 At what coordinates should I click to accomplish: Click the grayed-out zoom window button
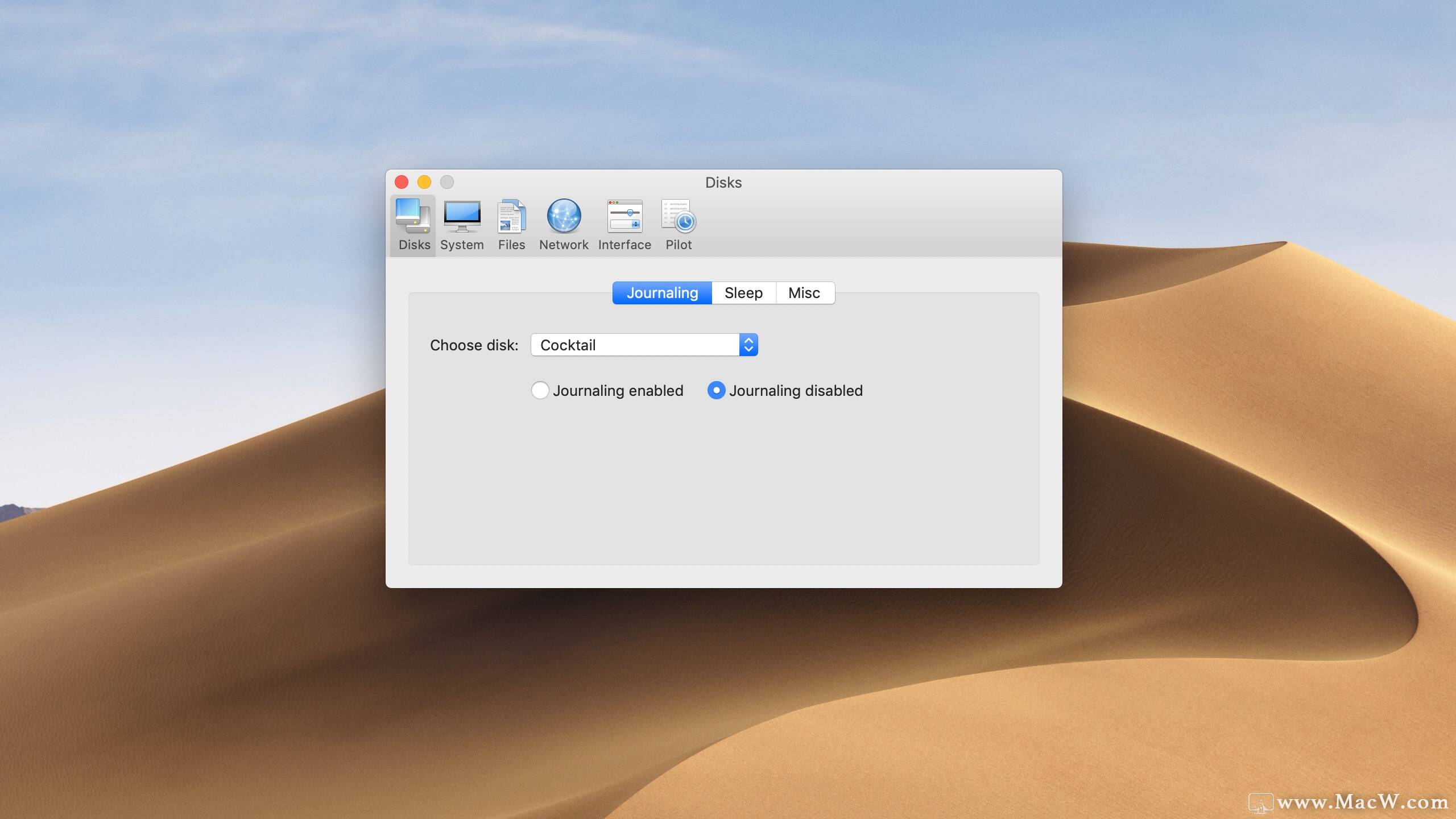pos(447,182)
